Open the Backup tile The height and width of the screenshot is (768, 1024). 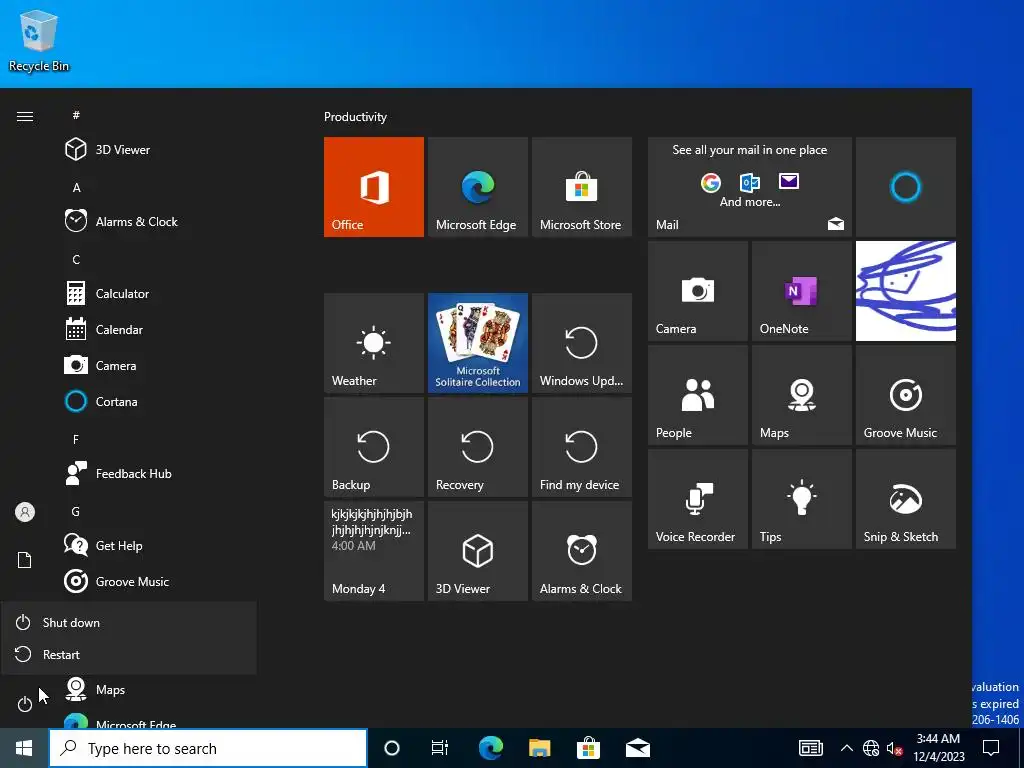pos(374,447)
